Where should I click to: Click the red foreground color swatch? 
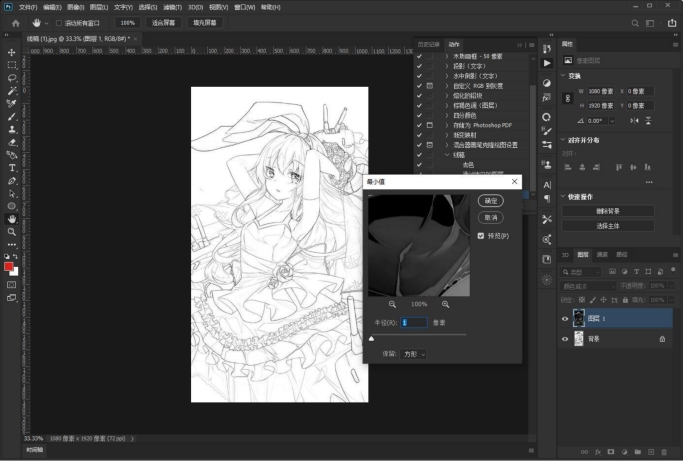click(x=8, y=267)
